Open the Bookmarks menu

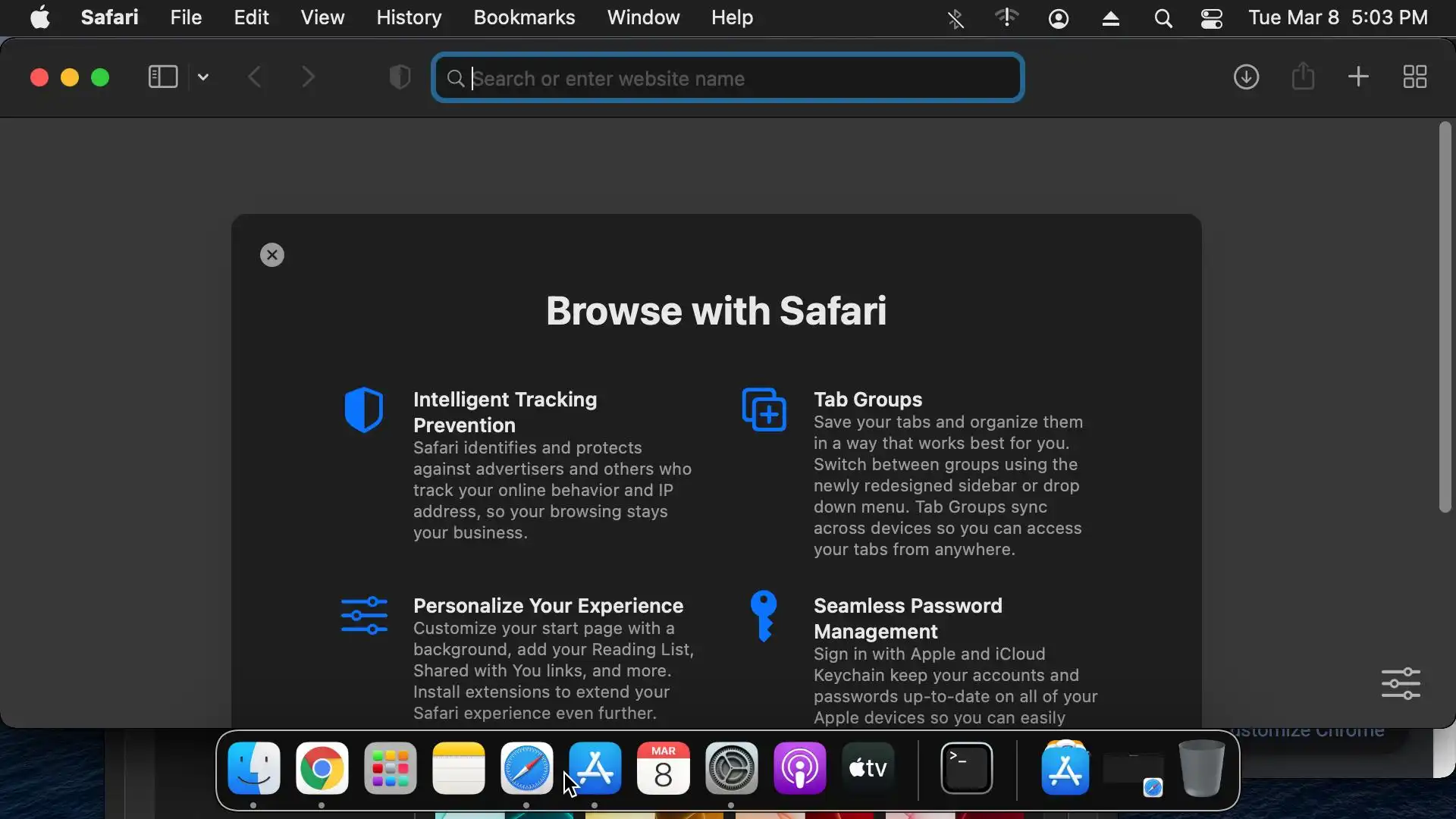(x=524, y=17)
